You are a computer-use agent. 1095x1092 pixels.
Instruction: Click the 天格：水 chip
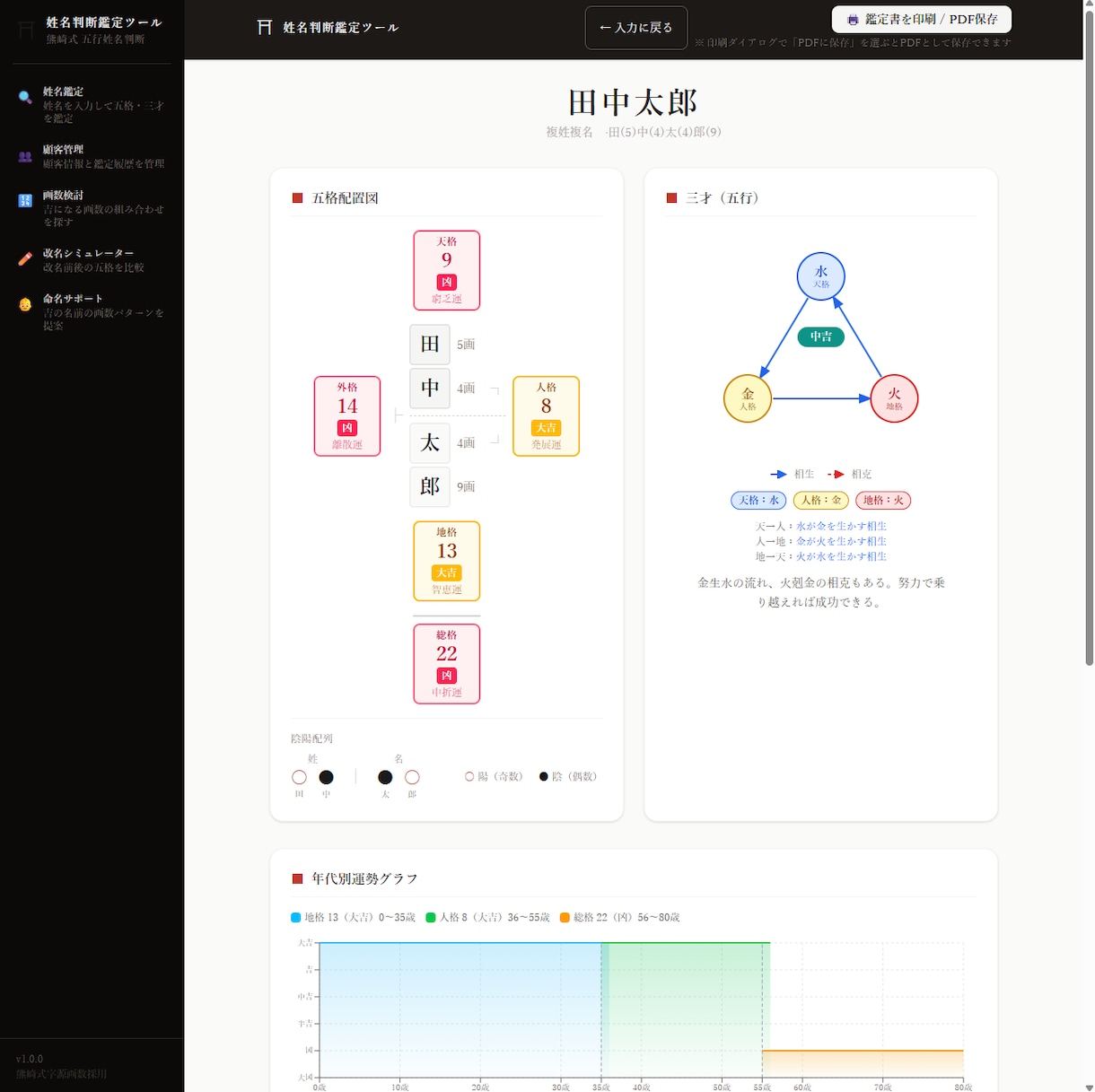(x=759, y=501)
